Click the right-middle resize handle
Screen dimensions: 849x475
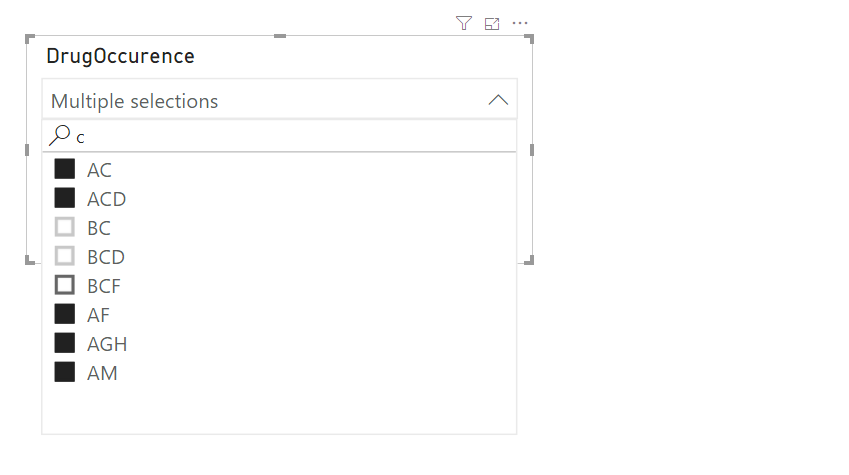[531, 150]
